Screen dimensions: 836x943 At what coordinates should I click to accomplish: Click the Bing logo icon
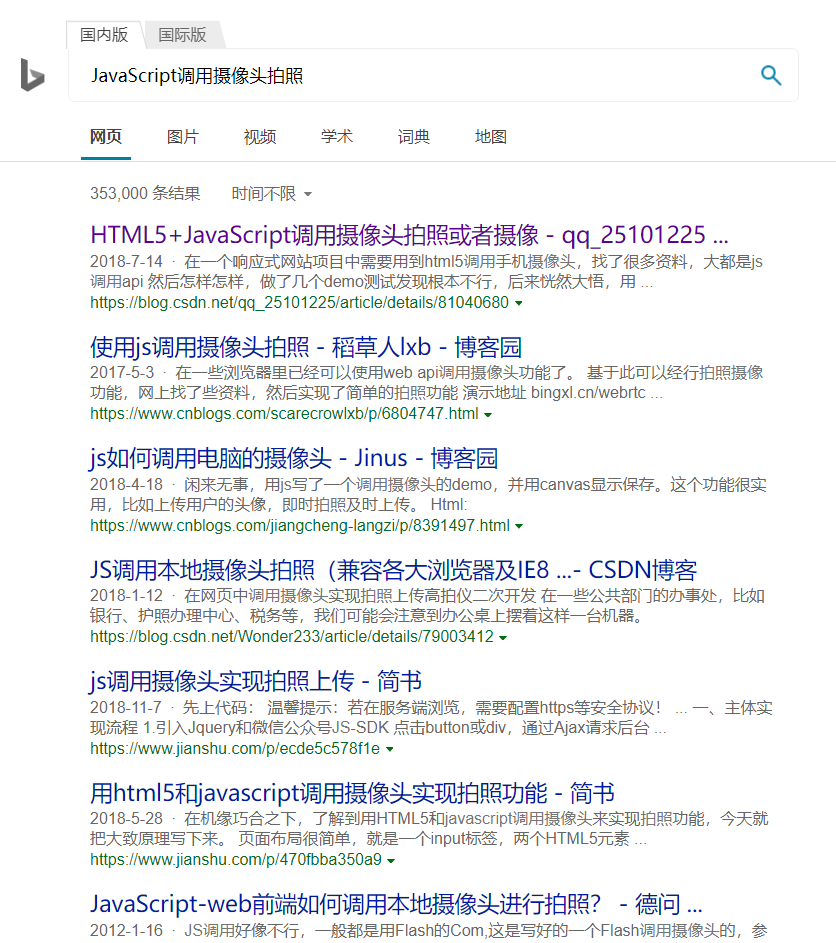(32, 75)
